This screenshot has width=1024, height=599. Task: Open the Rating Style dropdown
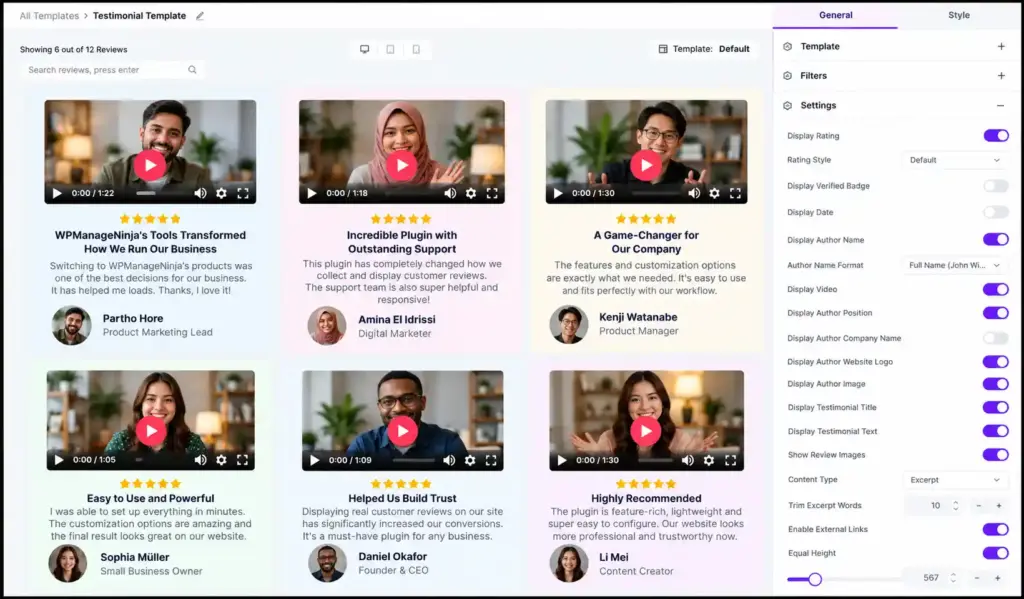coord(954,160)
